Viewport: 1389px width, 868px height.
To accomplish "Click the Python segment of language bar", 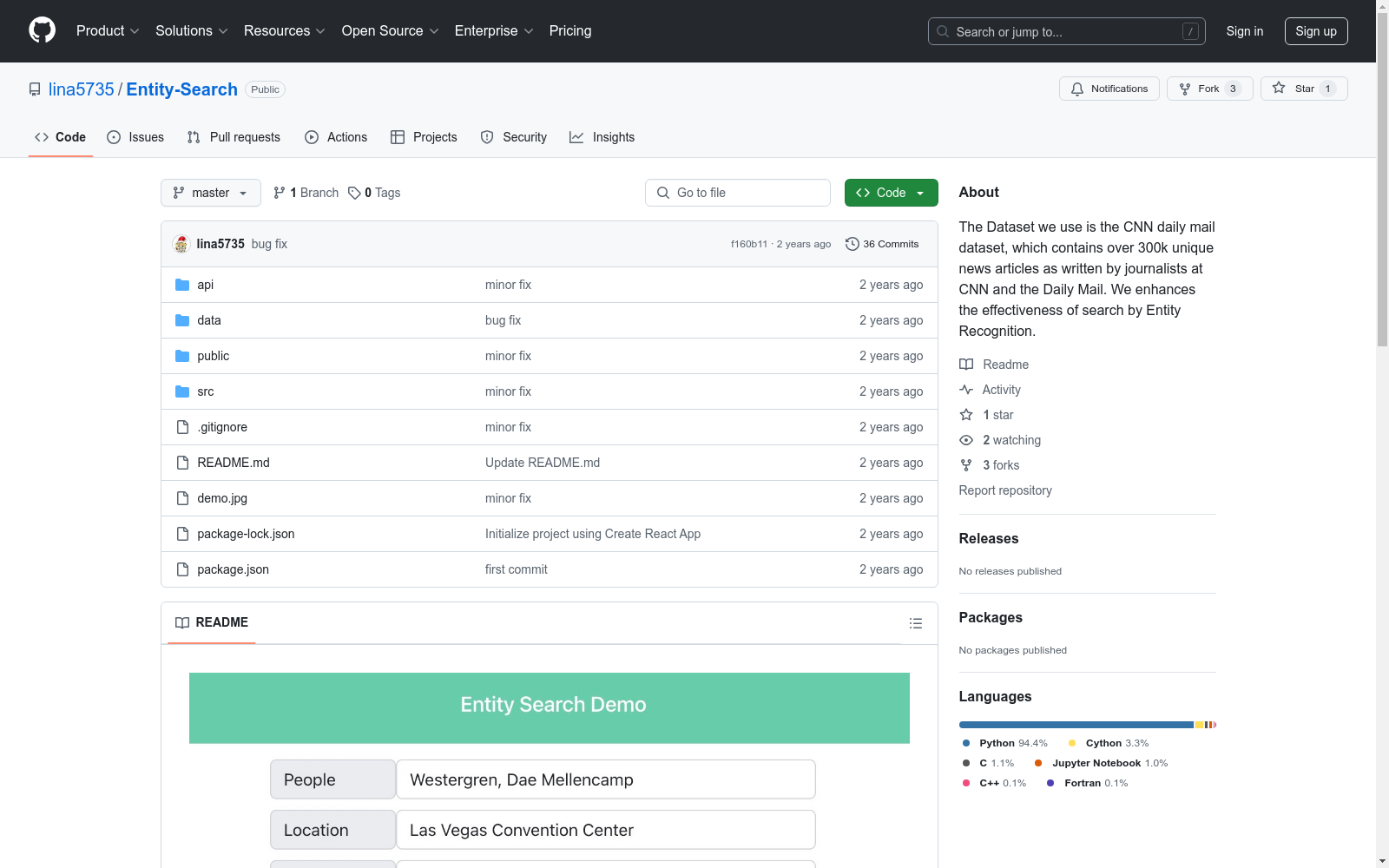I will (x=1076, y=725).
